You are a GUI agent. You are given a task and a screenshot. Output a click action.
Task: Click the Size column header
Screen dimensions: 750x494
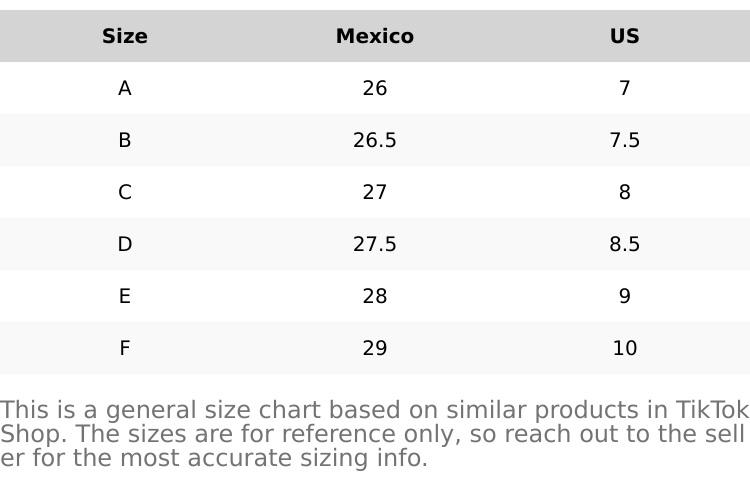[125, 37]
